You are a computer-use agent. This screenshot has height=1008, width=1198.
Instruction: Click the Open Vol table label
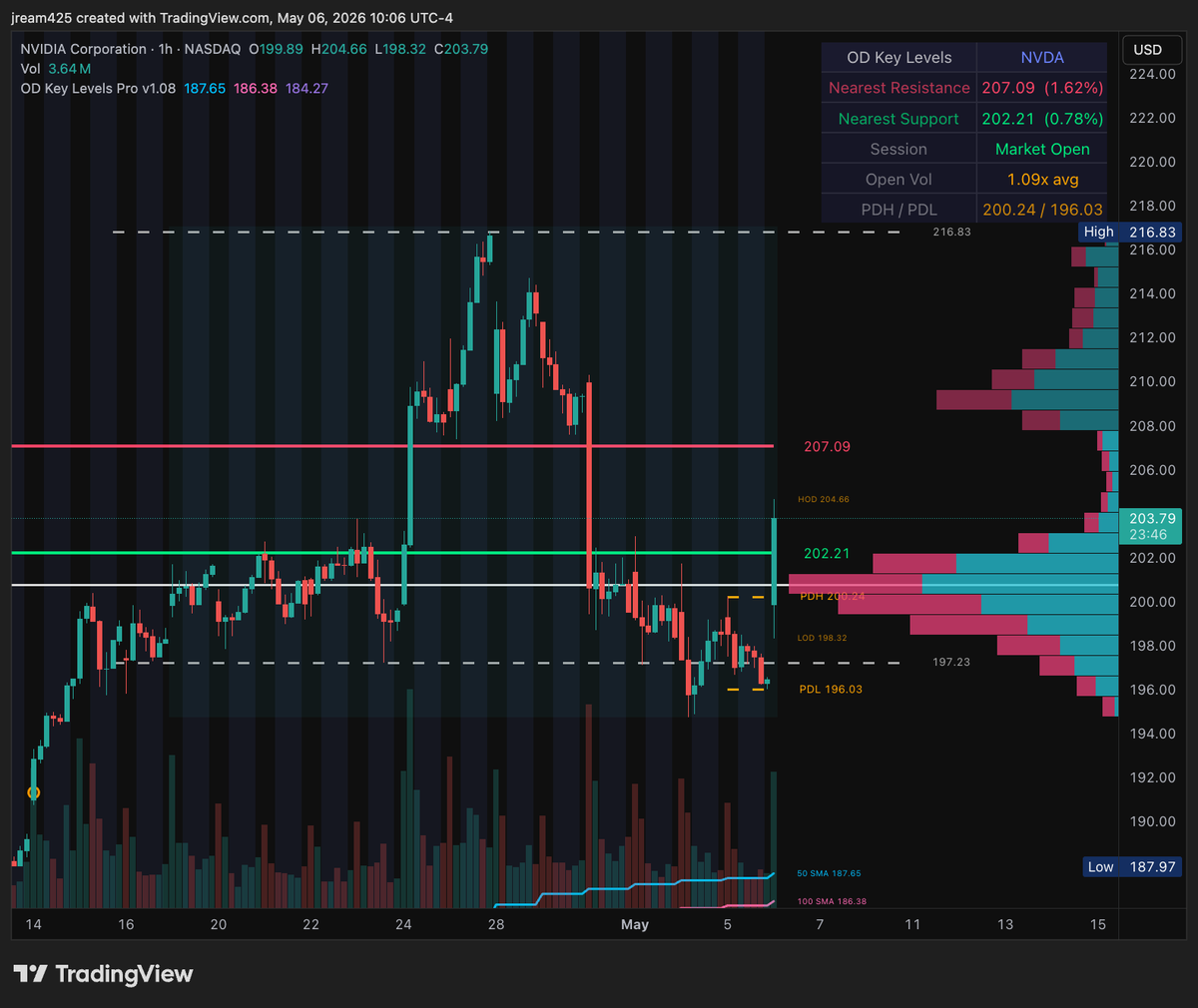[898, 180]
